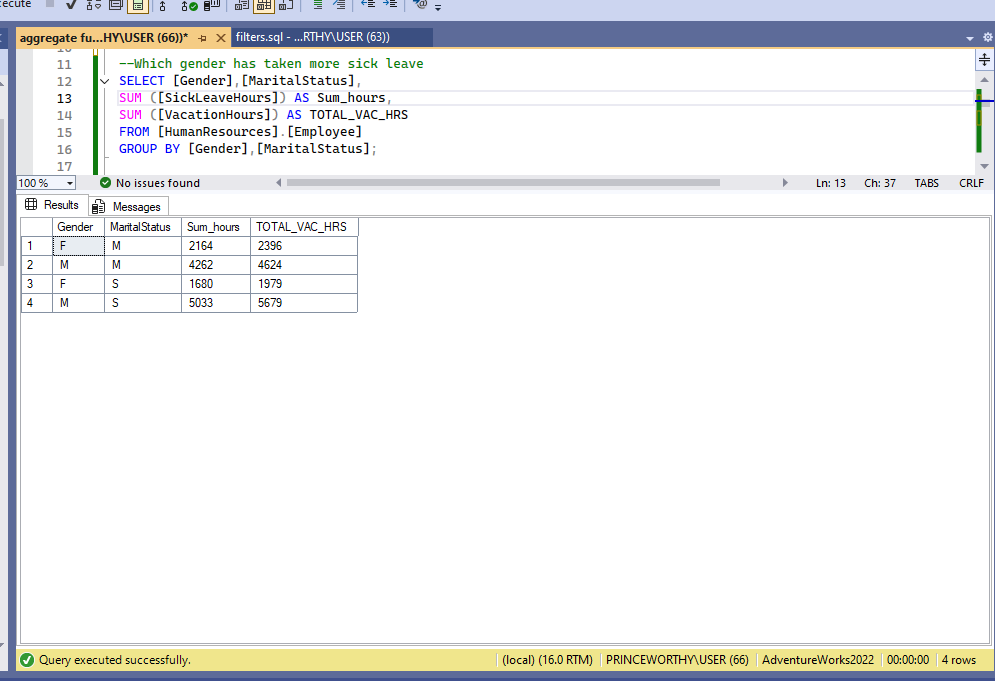Open the 100 % zoom dropdown
Screen dimensions: 995x681
(70, 183)
